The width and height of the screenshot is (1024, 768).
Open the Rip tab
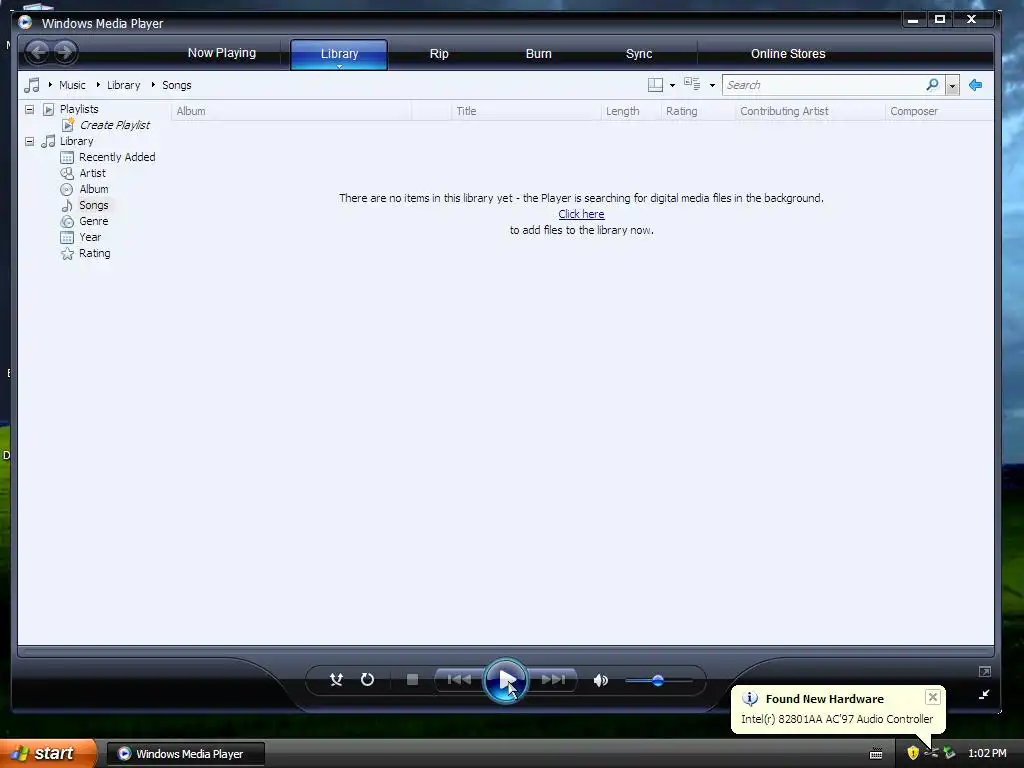[439, 54]
